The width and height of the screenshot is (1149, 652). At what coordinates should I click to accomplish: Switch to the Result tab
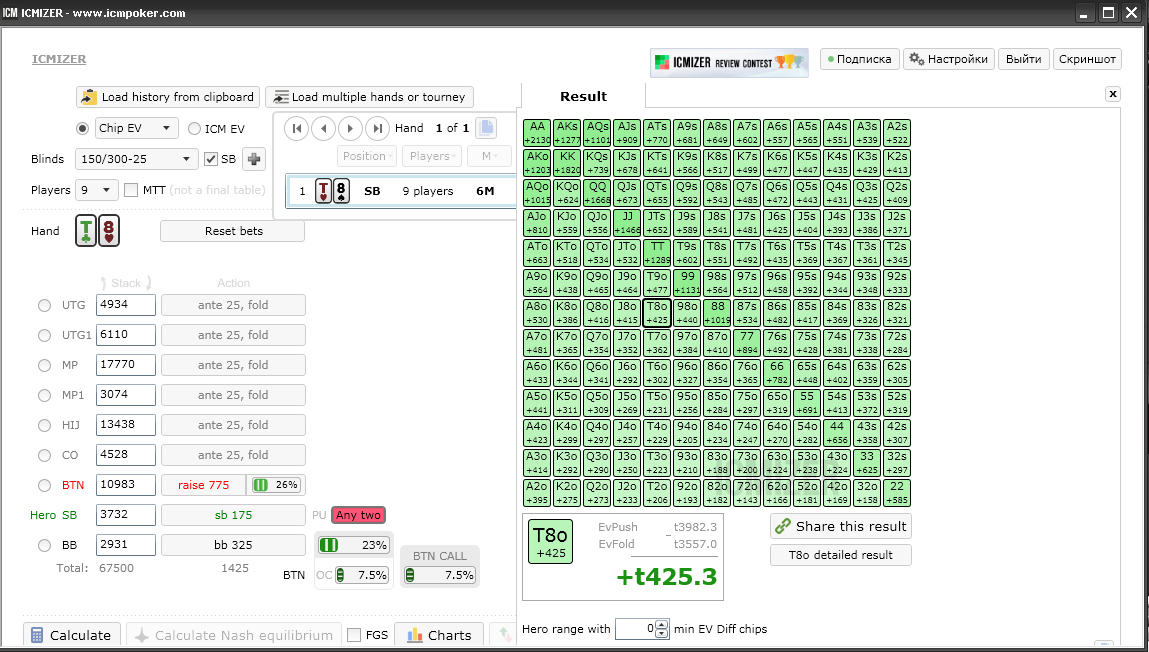pos(583,96)
